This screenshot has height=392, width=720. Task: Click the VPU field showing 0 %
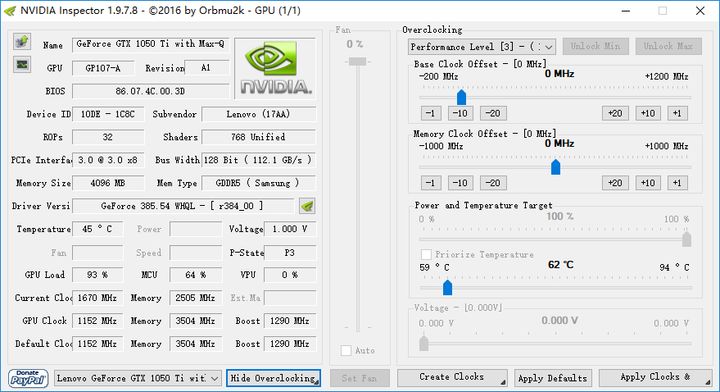[290, 275]
